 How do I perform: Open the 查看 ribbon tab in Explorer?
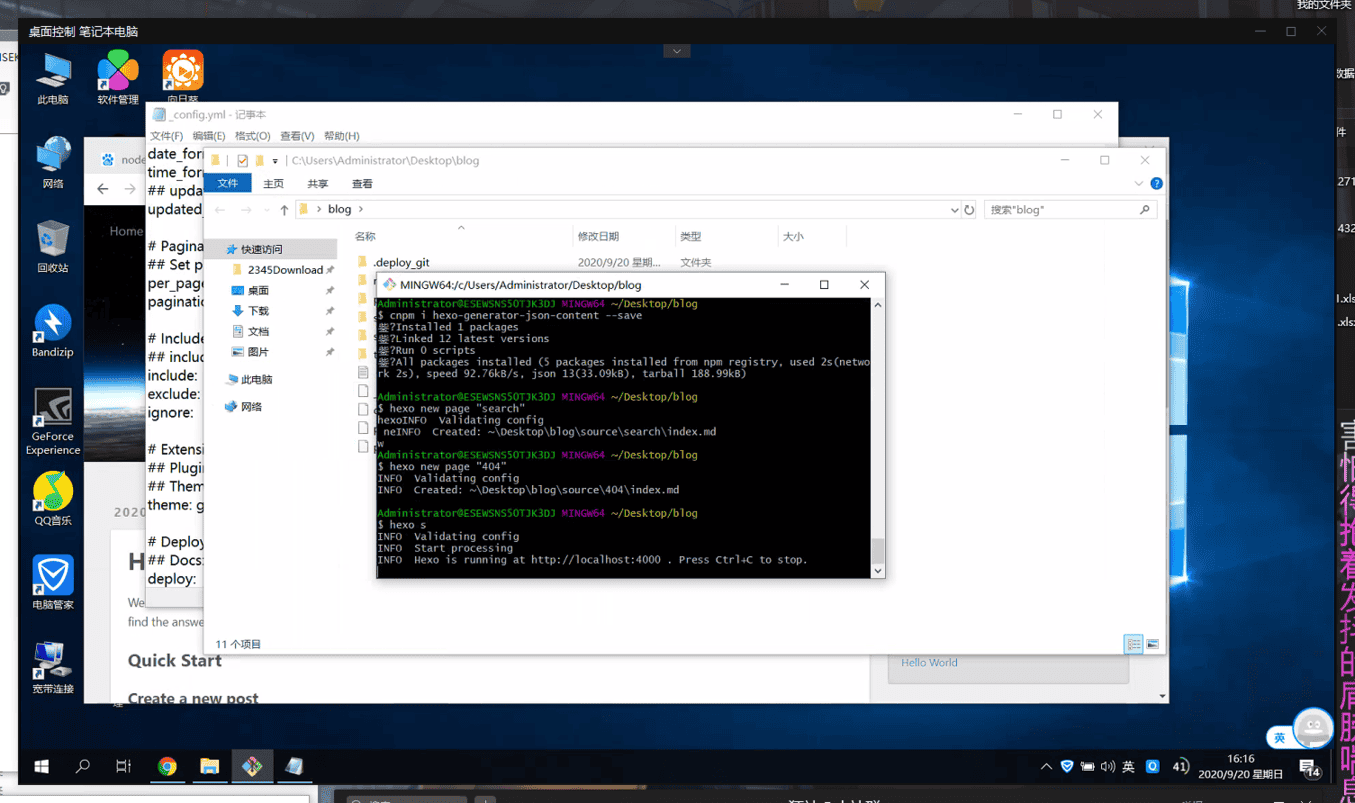point(362,184)
